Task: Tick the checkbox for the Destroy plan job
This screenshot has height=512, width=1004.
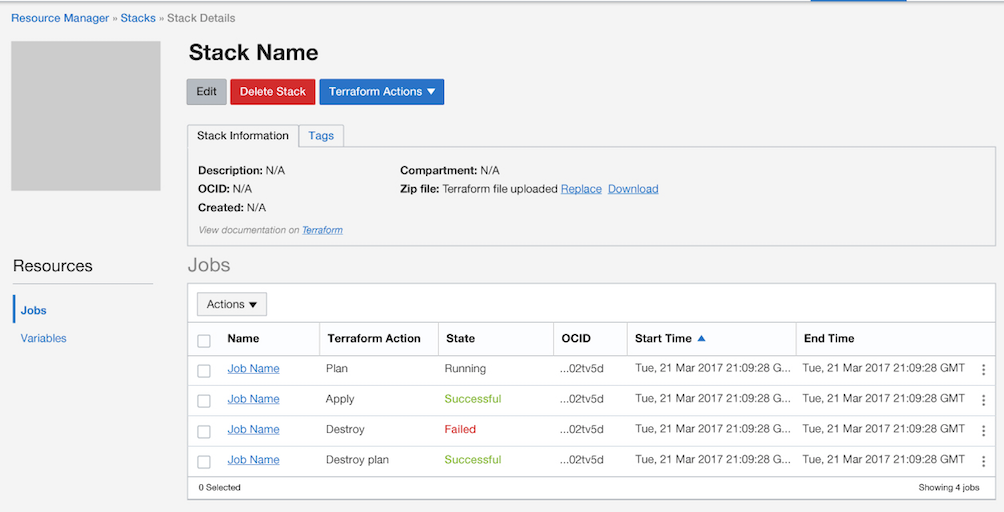Action: 204,462
